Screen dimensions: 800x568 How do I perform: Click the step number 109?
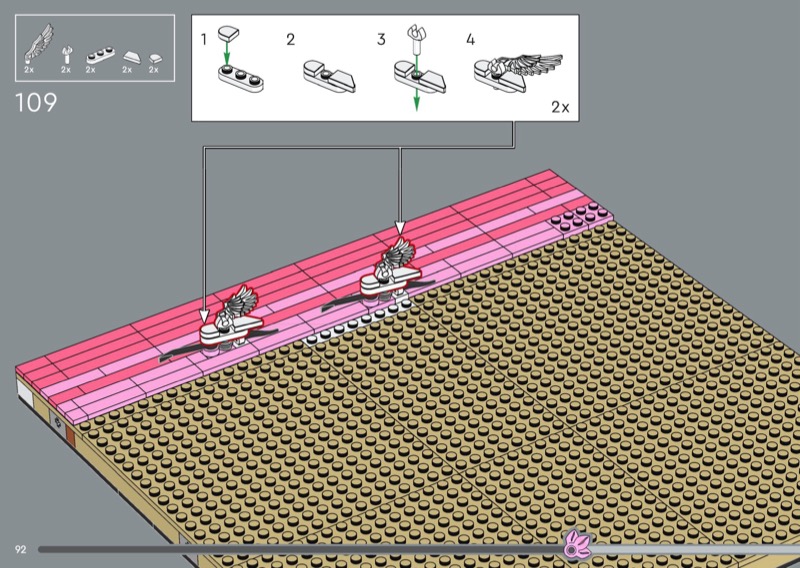tap(36, 102)
